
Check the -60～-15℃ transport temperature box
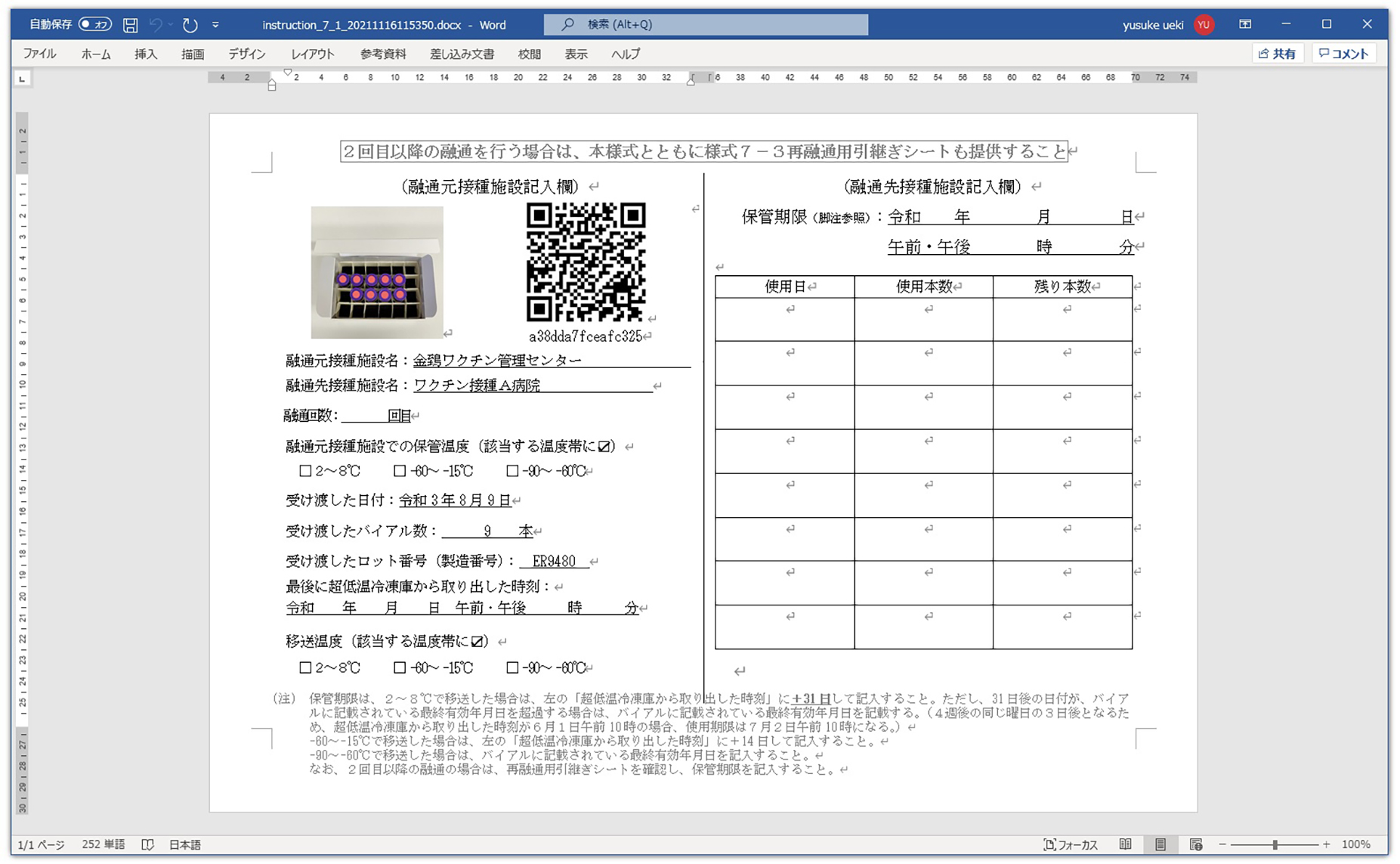point(400,667)
